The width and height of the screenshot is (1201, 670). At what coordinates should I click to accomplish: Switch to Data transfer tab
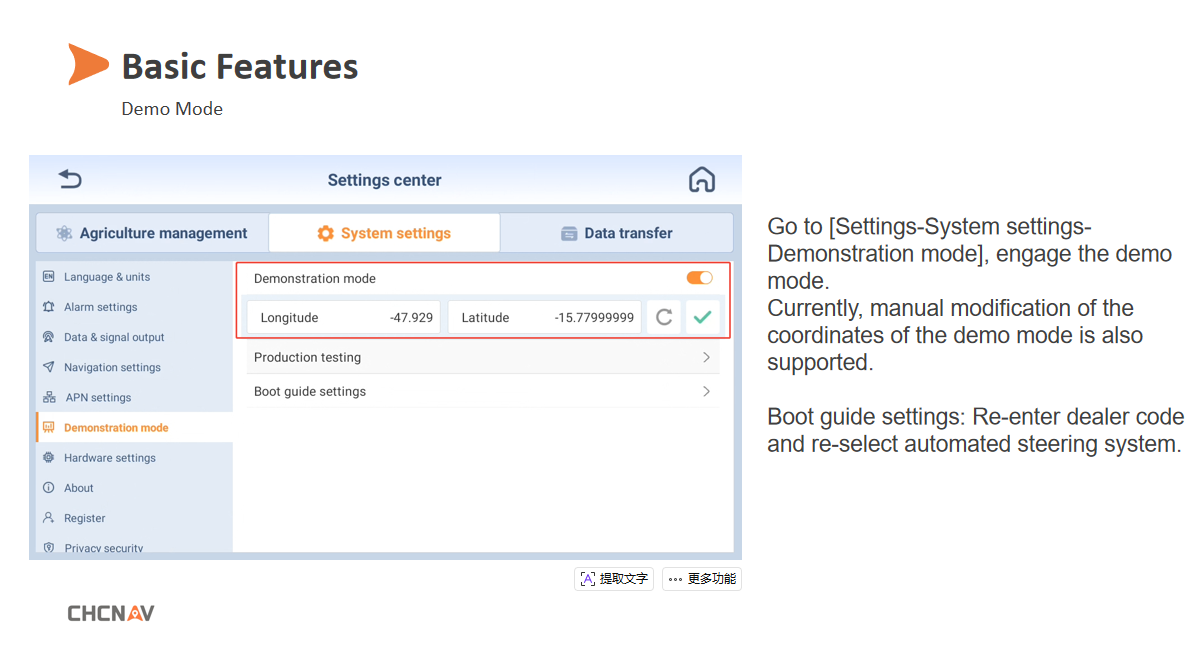[616, 233]
